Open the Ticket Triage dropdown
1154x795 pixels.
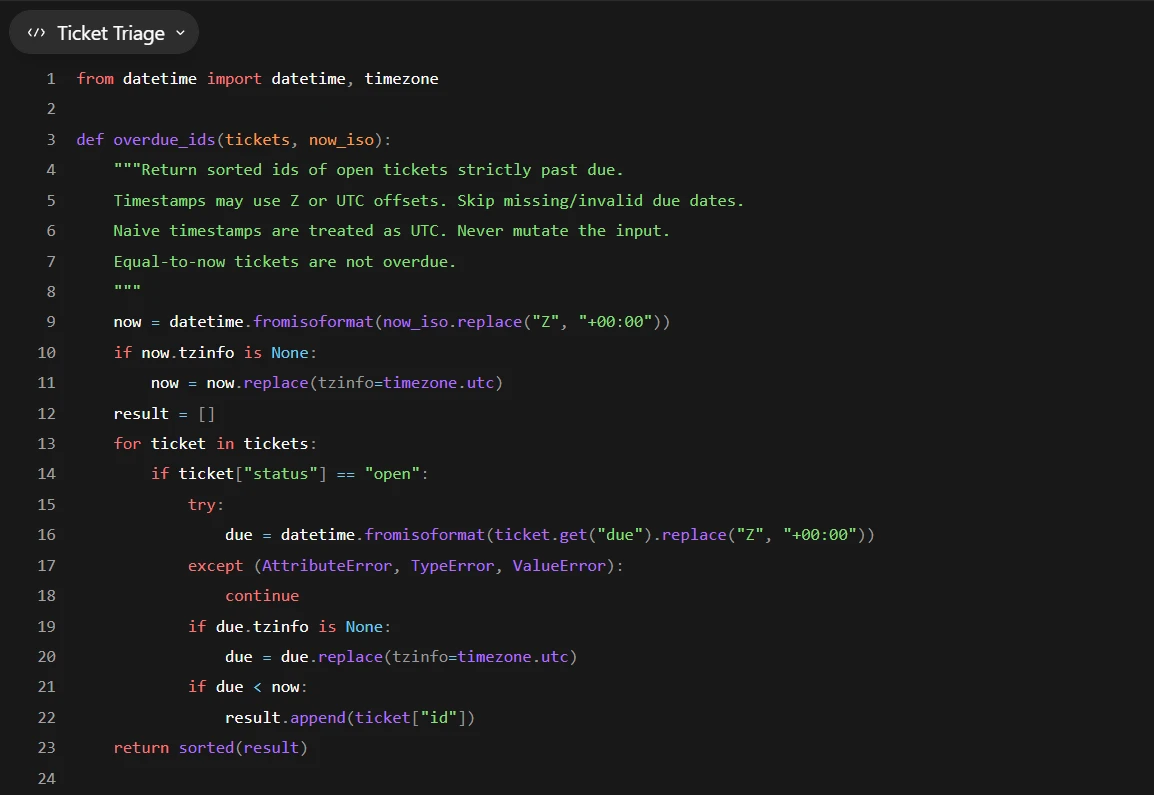click(104, 33)
